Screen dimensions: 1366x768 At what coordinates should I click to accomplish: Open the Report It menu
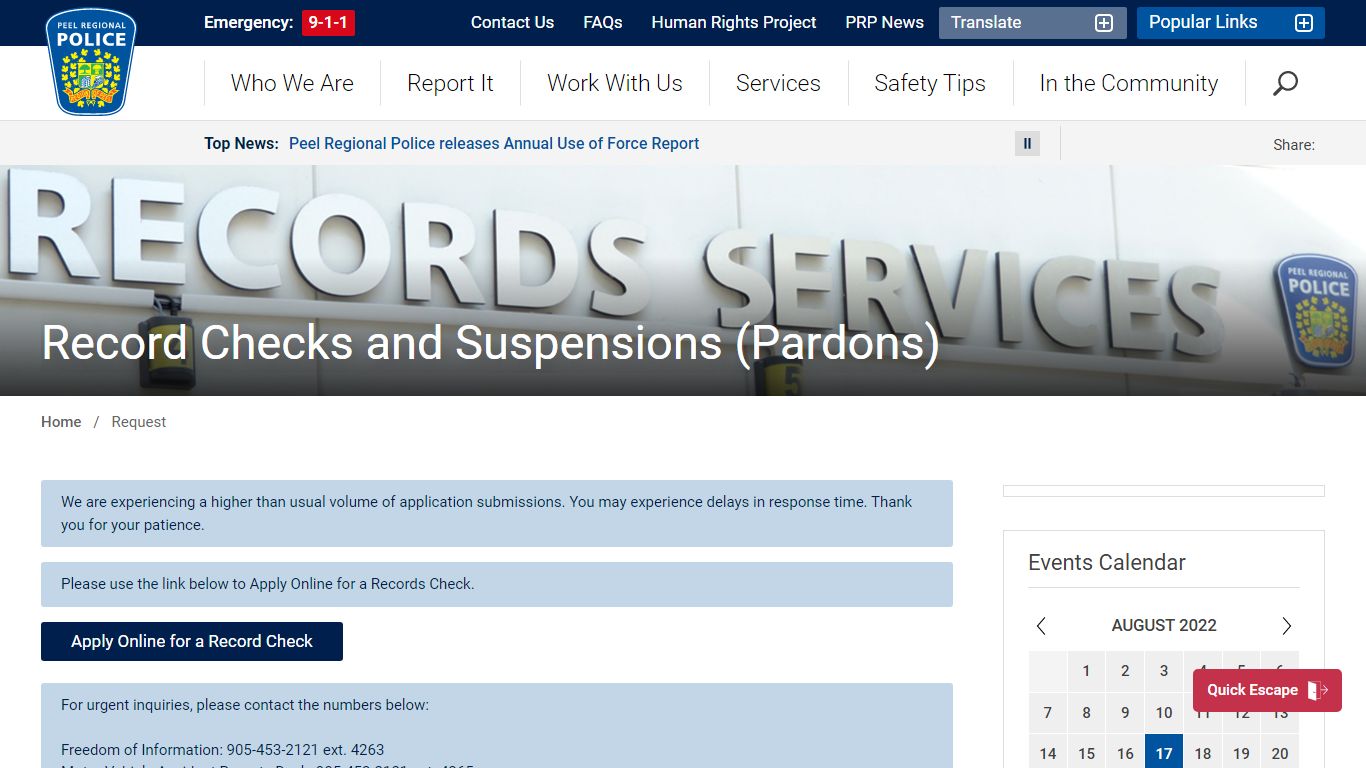(x=450, y=83)
